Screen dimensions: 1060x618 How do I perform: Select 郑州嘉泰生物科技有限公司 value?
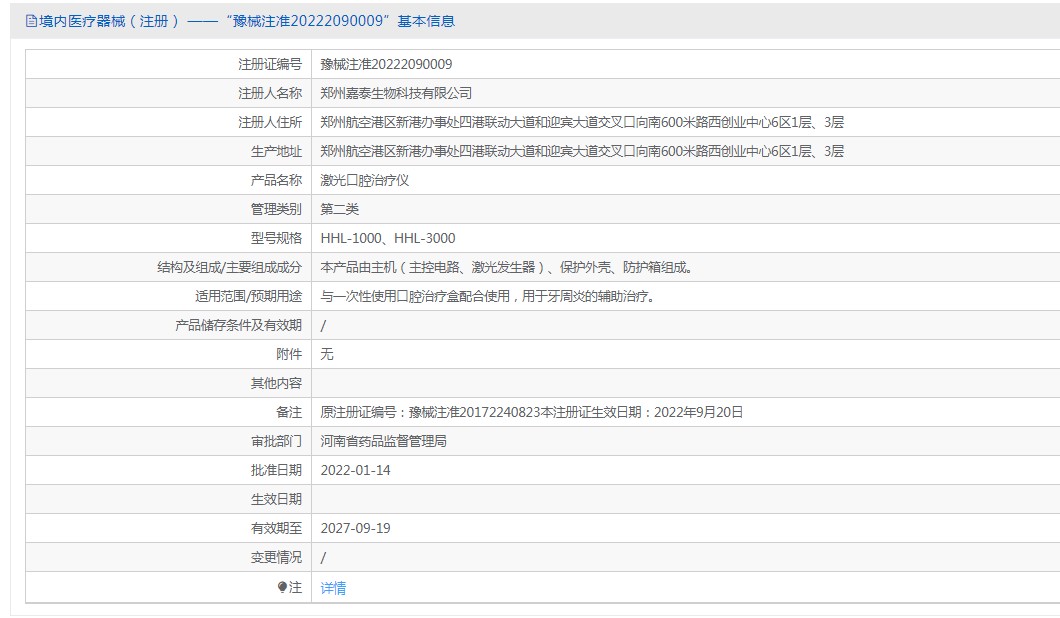396,93
